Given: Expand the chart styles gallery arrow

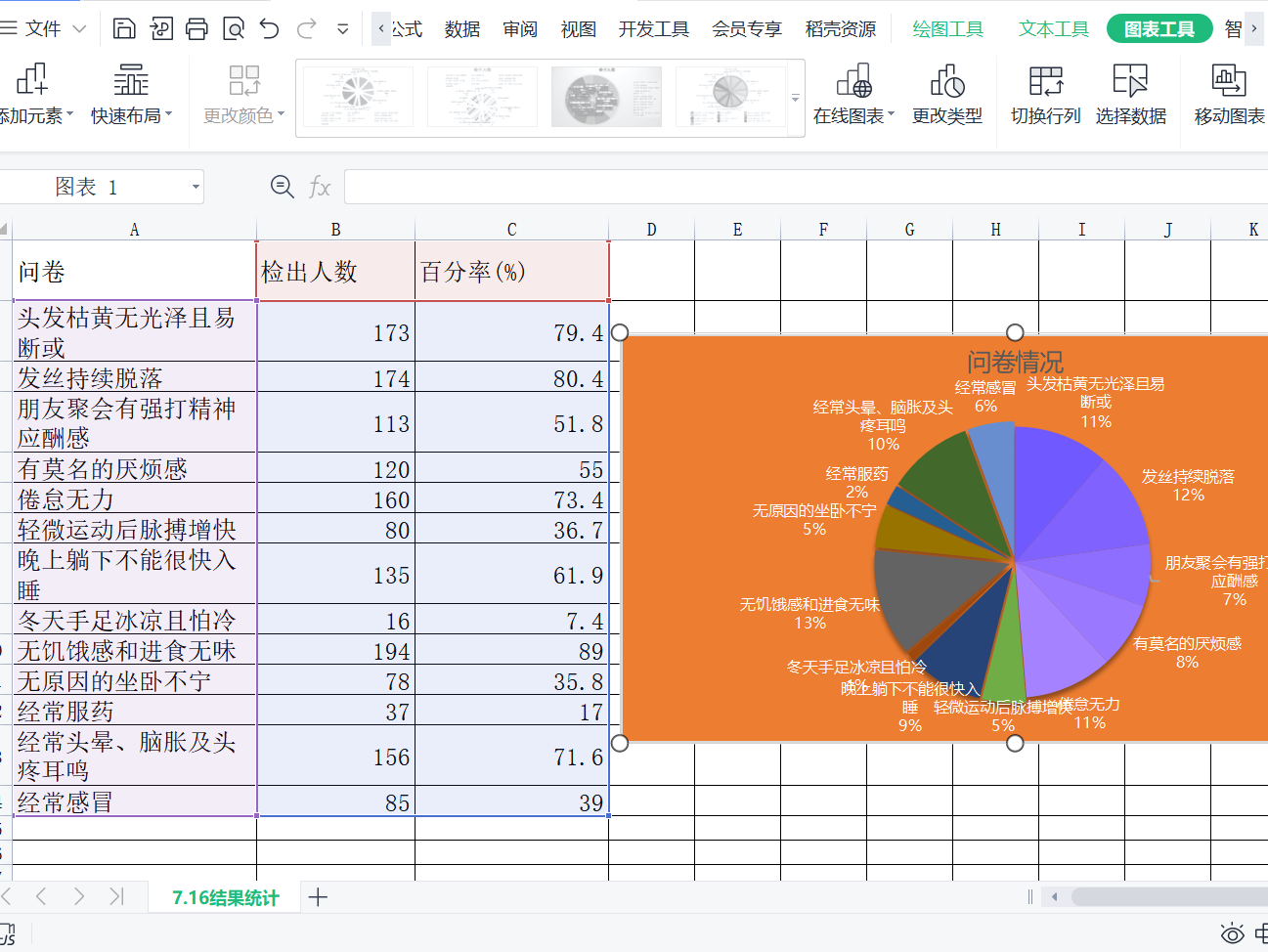Looking at the screenshot, I should 795,99.
